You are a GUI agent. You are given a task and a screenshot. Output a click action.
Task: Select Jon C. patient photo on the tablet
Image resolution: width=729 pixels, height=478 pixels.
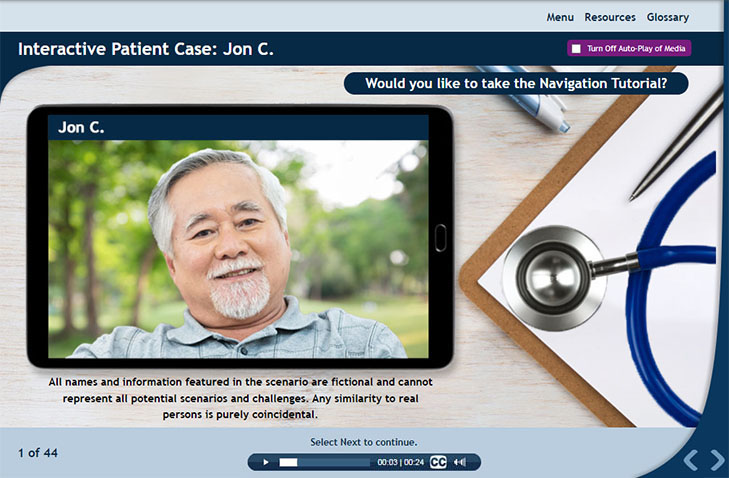click(x=238, y=249)
